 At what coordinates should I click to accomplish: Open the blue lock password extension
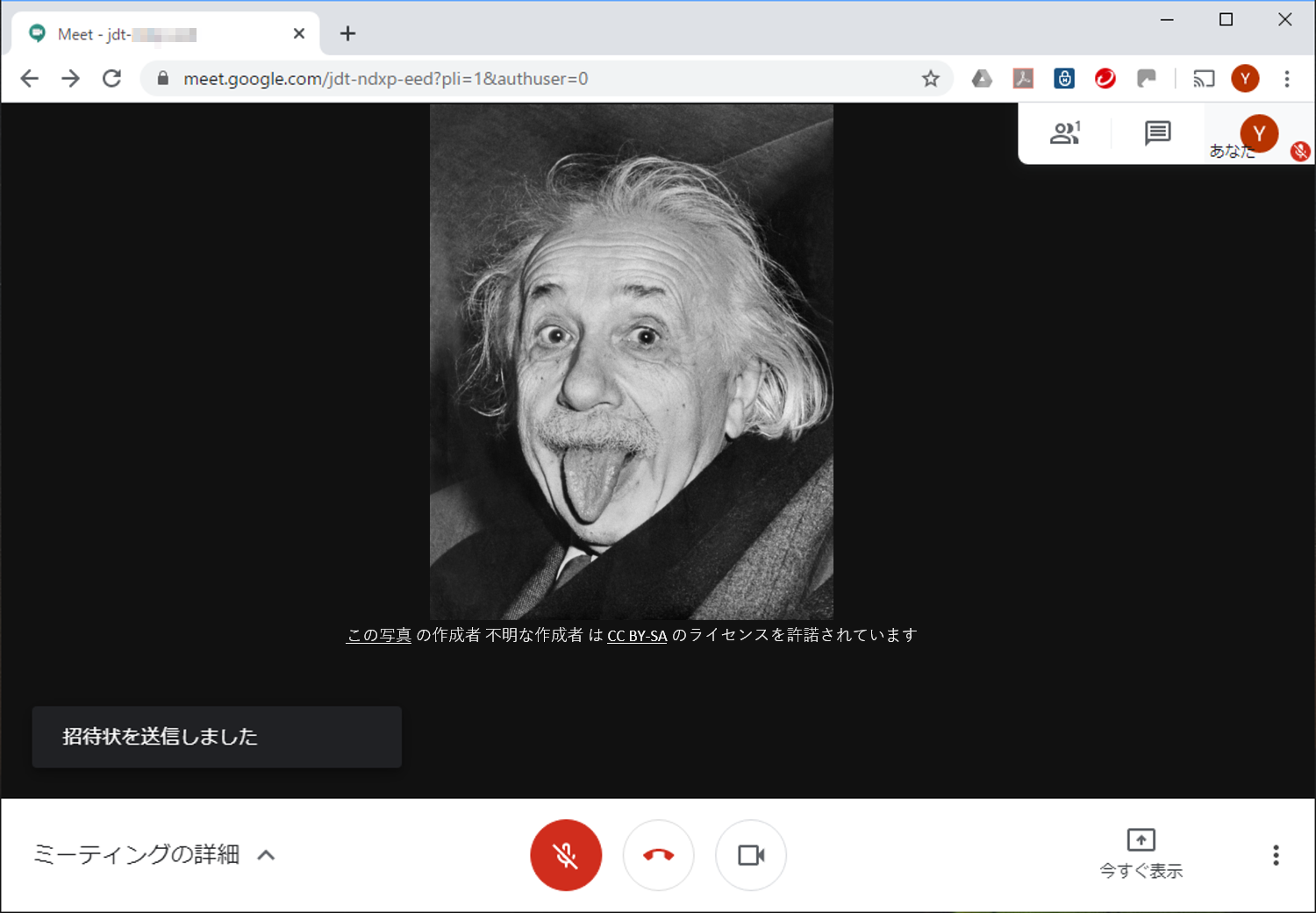[x=1064, y=79]
